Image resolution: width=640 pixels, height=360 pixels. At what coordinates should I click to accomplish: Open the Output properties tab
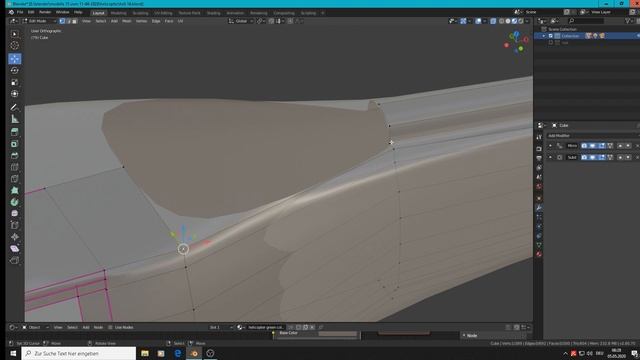tap(539, 158)
